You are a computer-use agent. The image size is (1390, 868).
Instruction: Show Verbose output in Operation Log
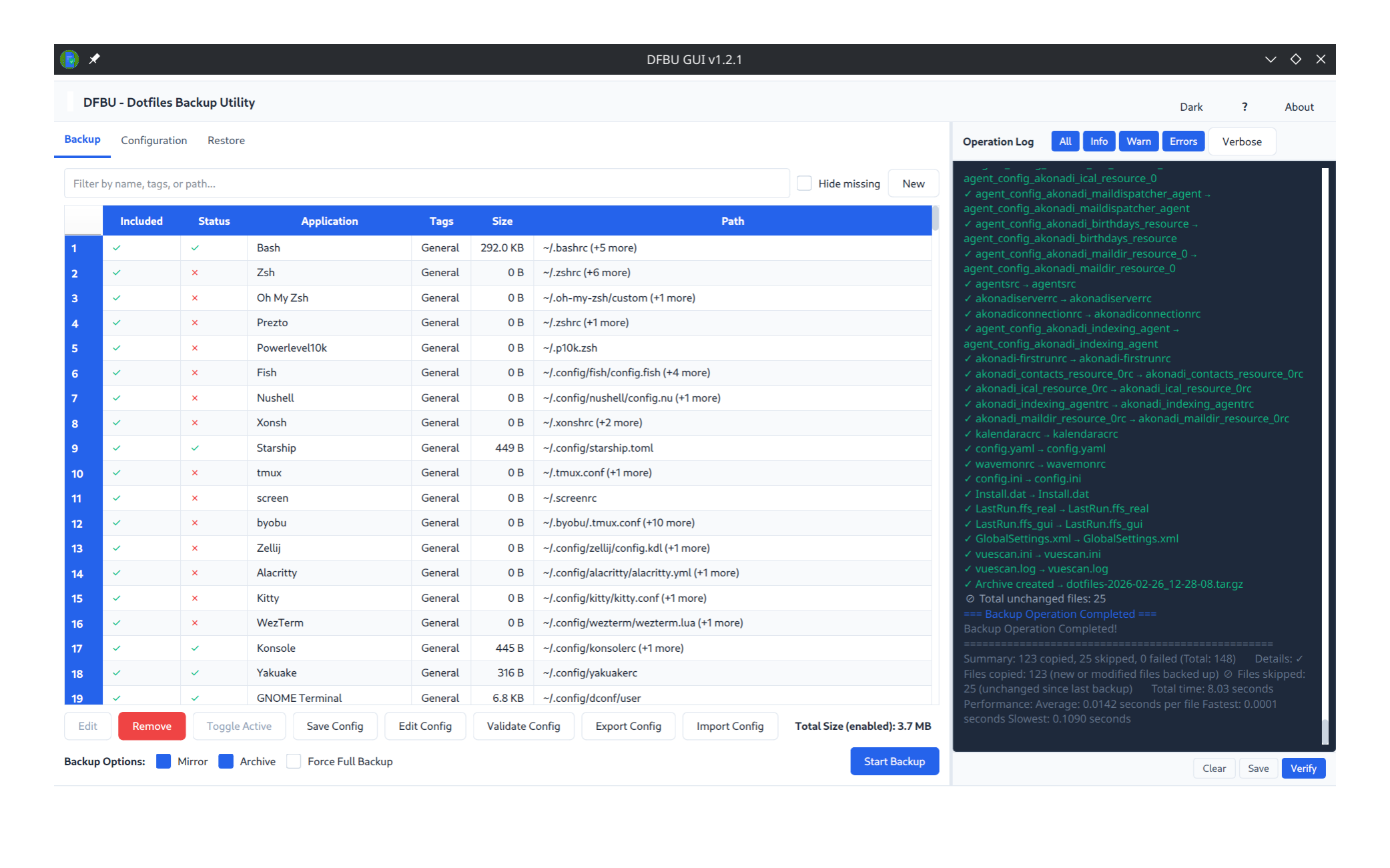tap(1241, 141)
